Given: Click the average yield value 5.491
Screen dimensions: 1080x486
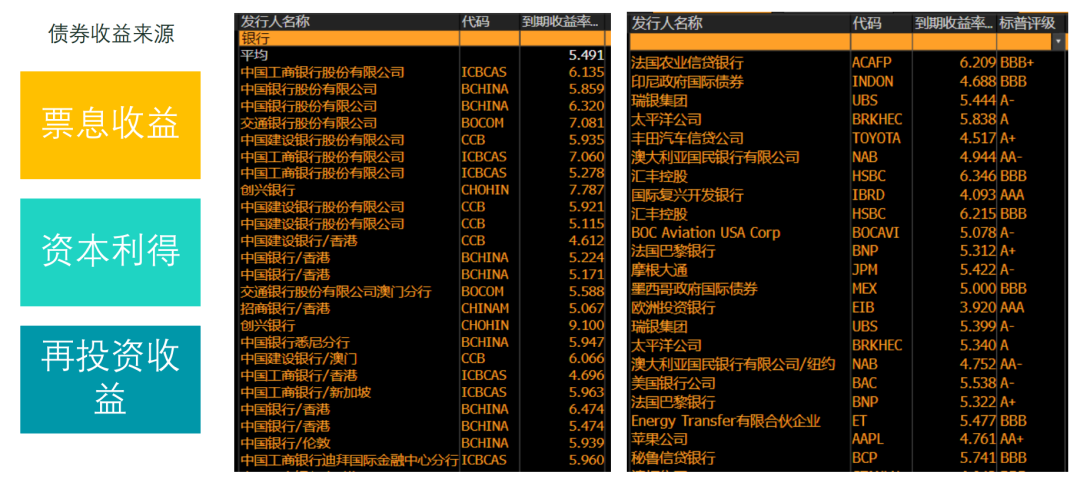Looking at the screenshot, I should (x=586, y=55).
